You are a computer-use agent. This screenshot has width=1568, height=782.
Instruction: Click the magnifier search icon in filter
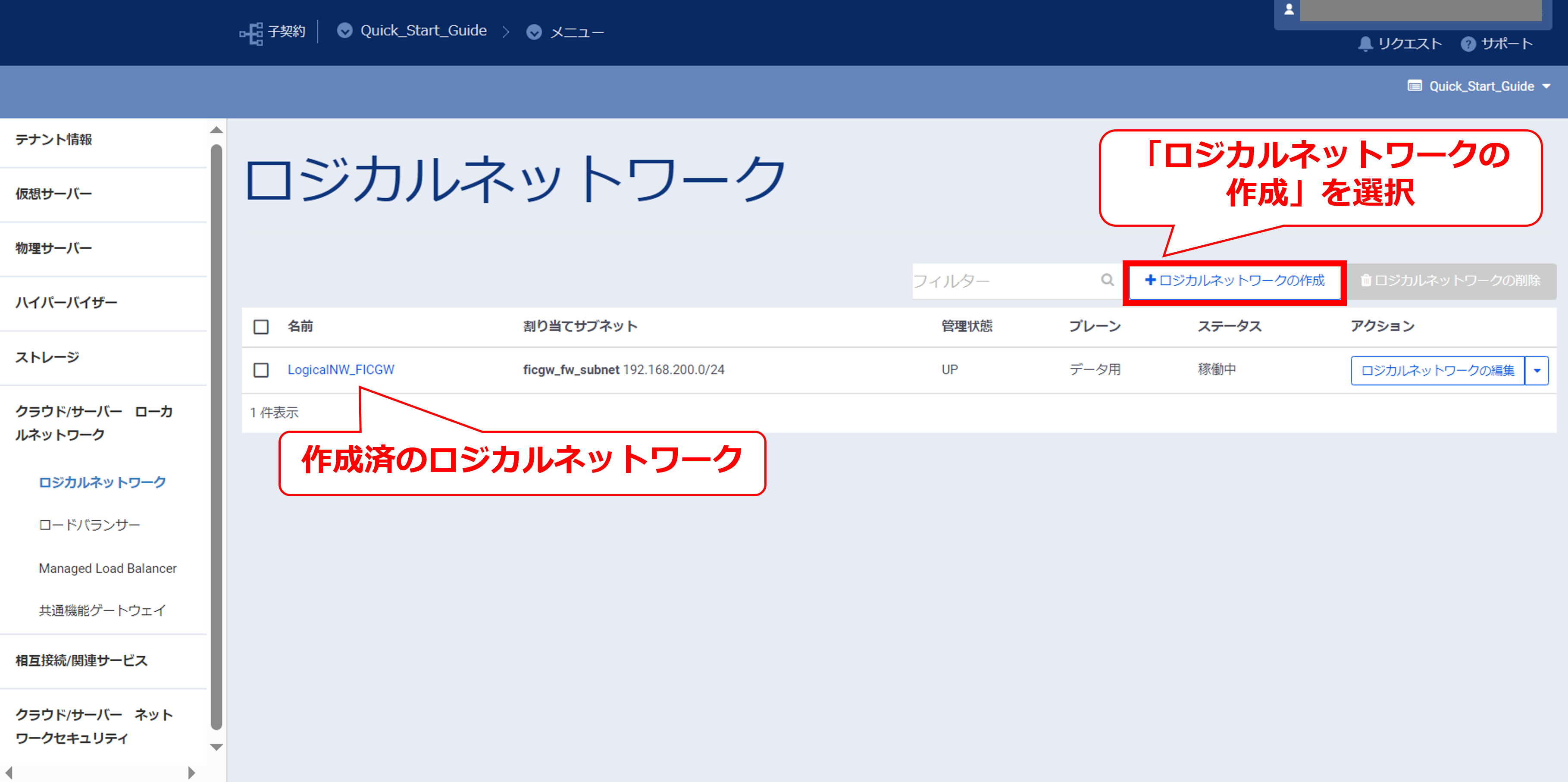1107,280
